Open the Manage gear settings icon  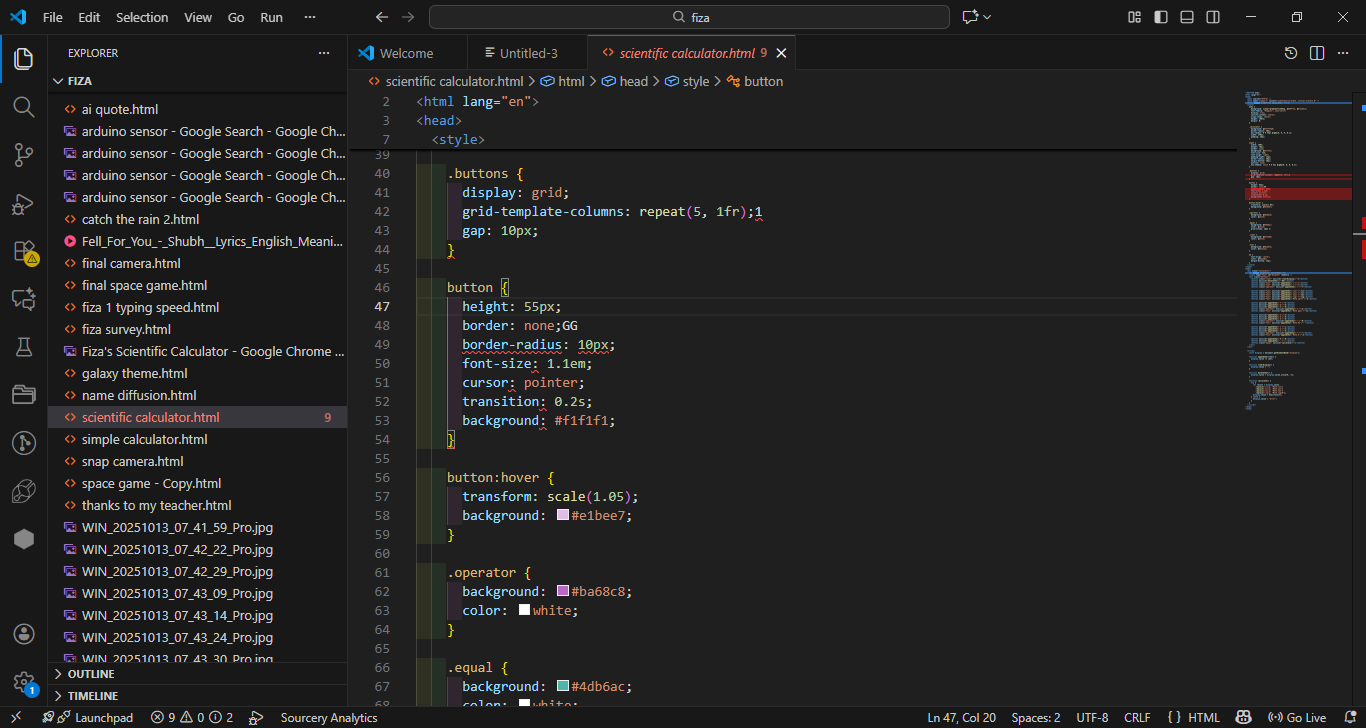pos(23,682)
